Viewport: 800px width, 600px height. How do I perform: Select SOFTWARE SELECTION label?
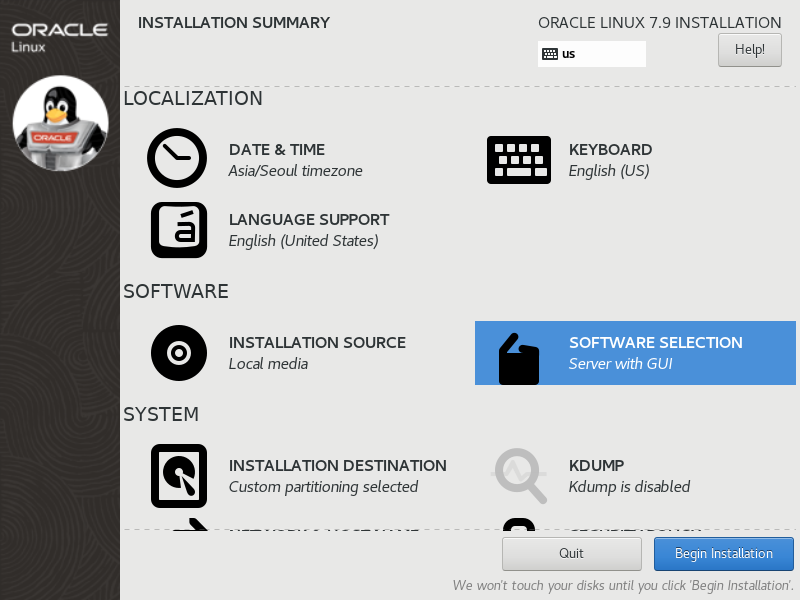pos(656,342)
